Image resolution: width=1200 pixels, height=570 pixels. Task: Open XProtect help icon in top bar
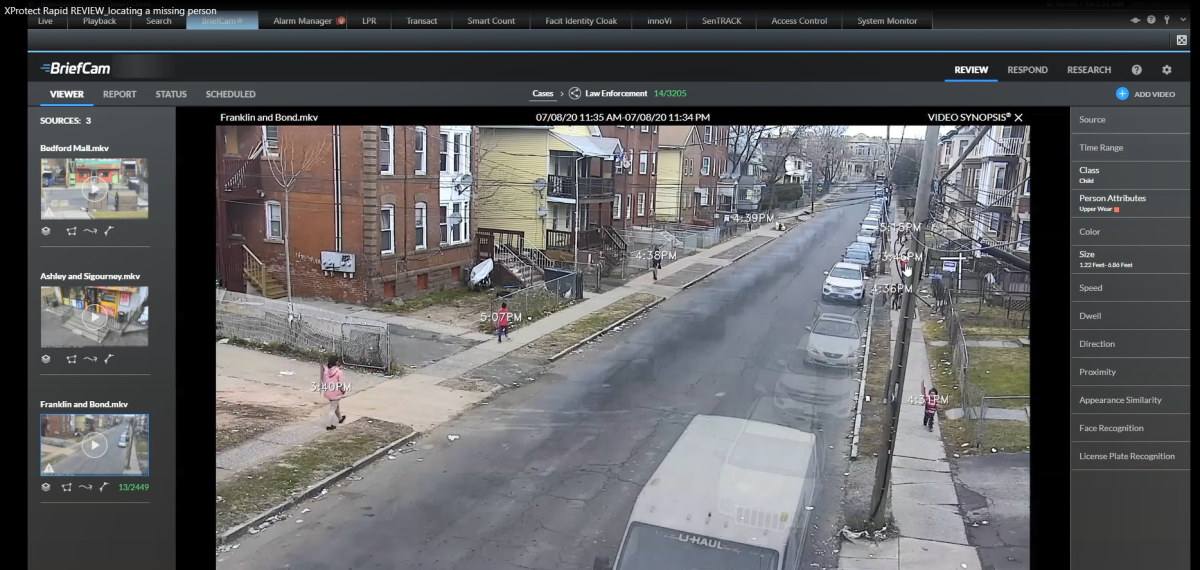click(x=1151, y=20)
